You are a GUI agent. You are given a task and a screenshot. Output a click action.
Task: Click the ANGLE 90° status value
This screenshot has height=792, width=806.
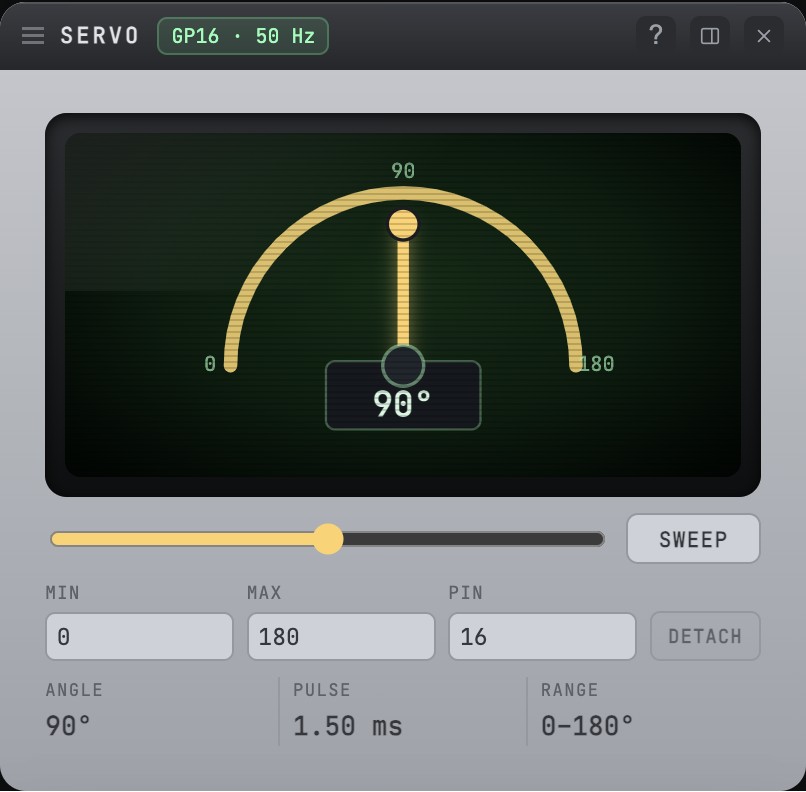click(x=68, y=726)
